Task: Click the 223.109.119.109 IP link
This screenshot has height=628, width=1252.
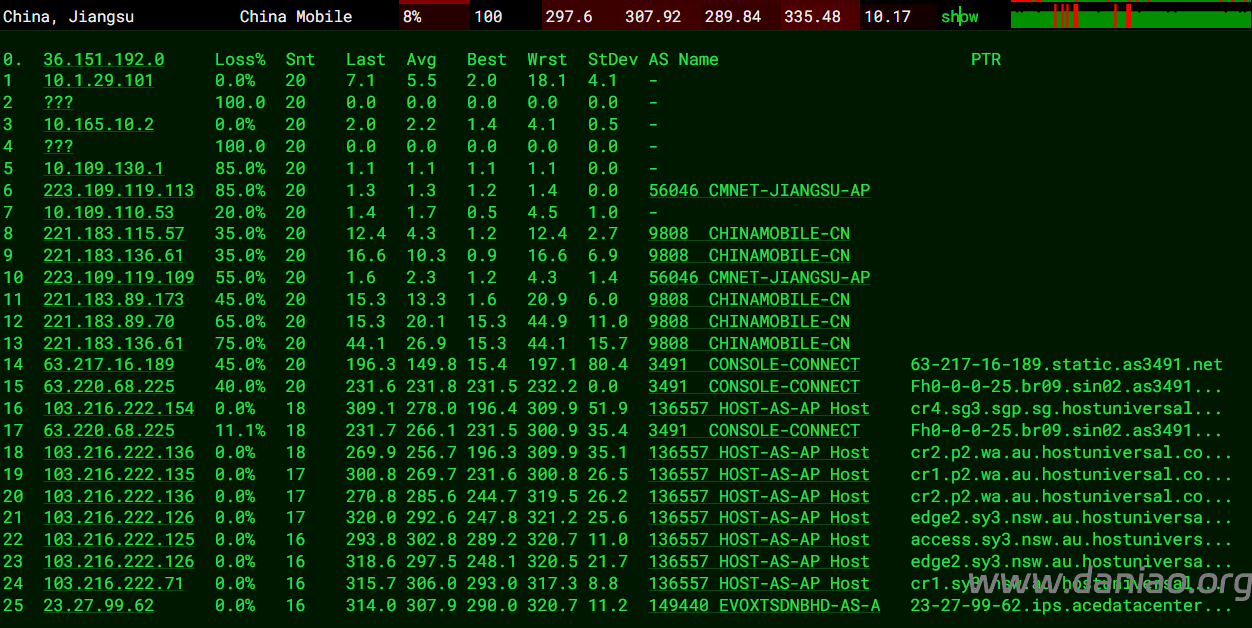Action: pyautogui.click(x=118, y=277)
